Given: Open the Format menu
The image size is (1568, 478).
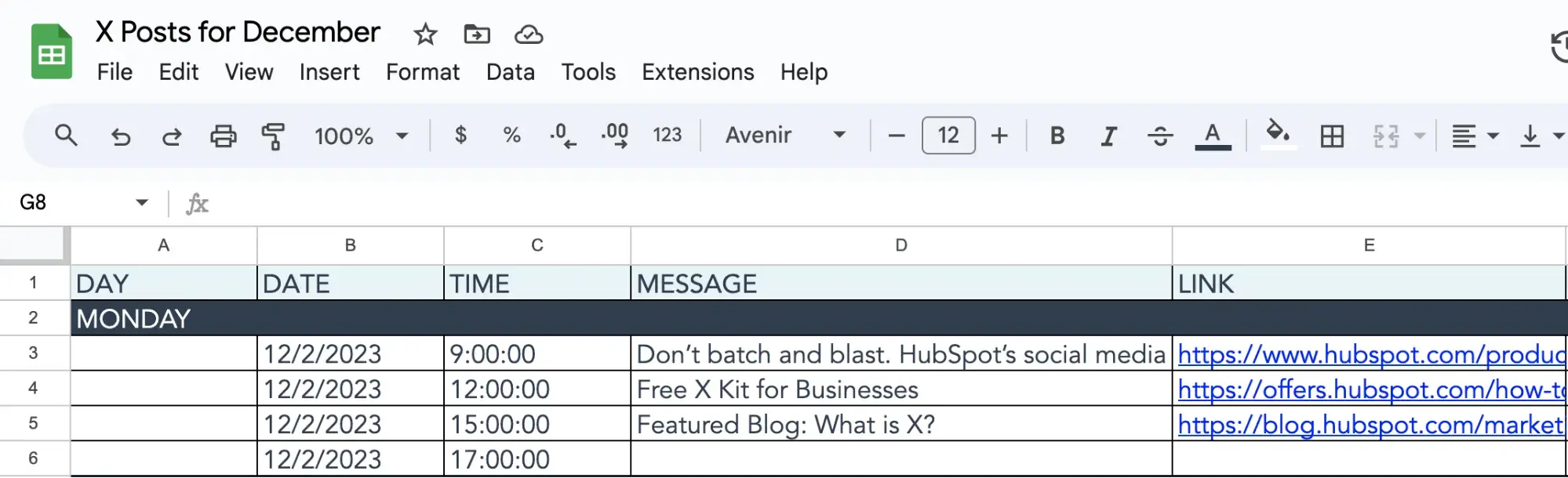Looking at the screenshot, I should coord(422,72).
